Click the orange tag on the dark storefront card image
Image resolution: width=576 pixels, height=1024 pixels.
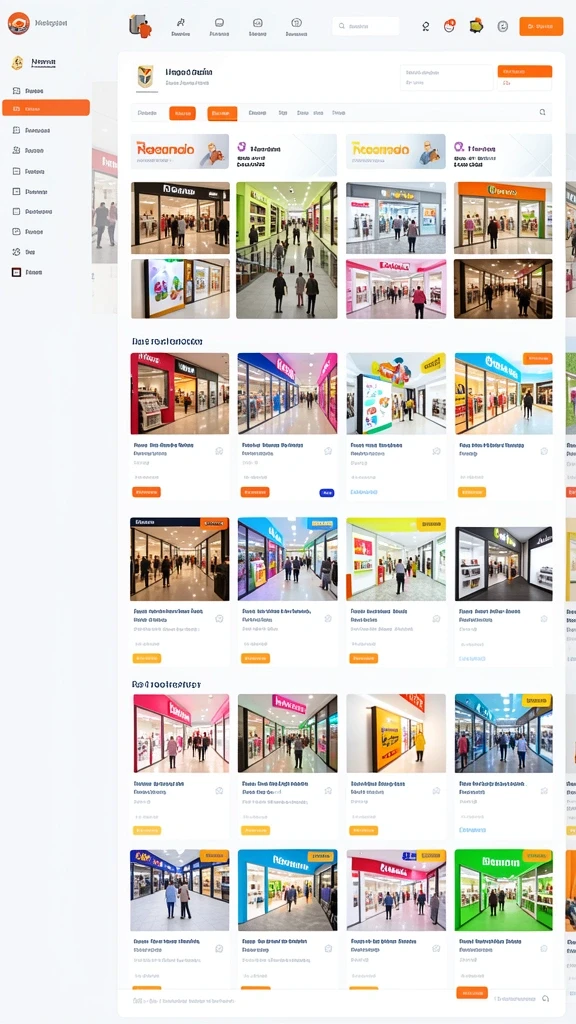click(x=214, y=523)
